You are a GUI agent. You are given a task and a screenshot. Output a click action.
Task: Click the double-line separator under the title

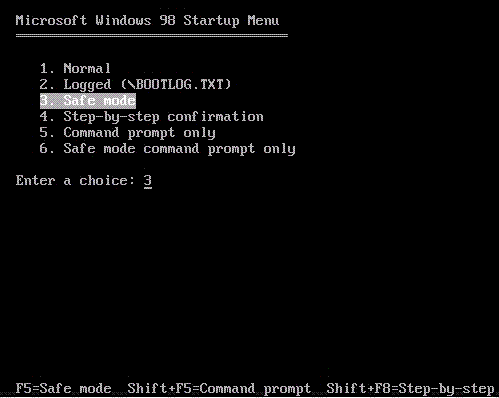(152, 35)
